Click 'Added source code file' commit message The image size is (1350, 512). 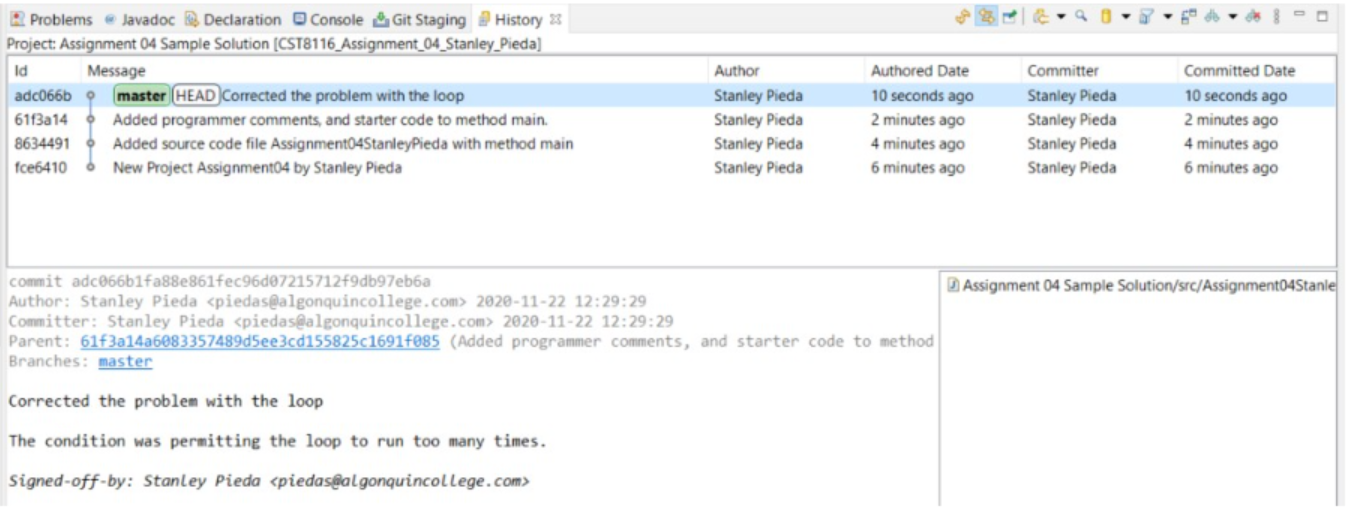coord(343,144)
